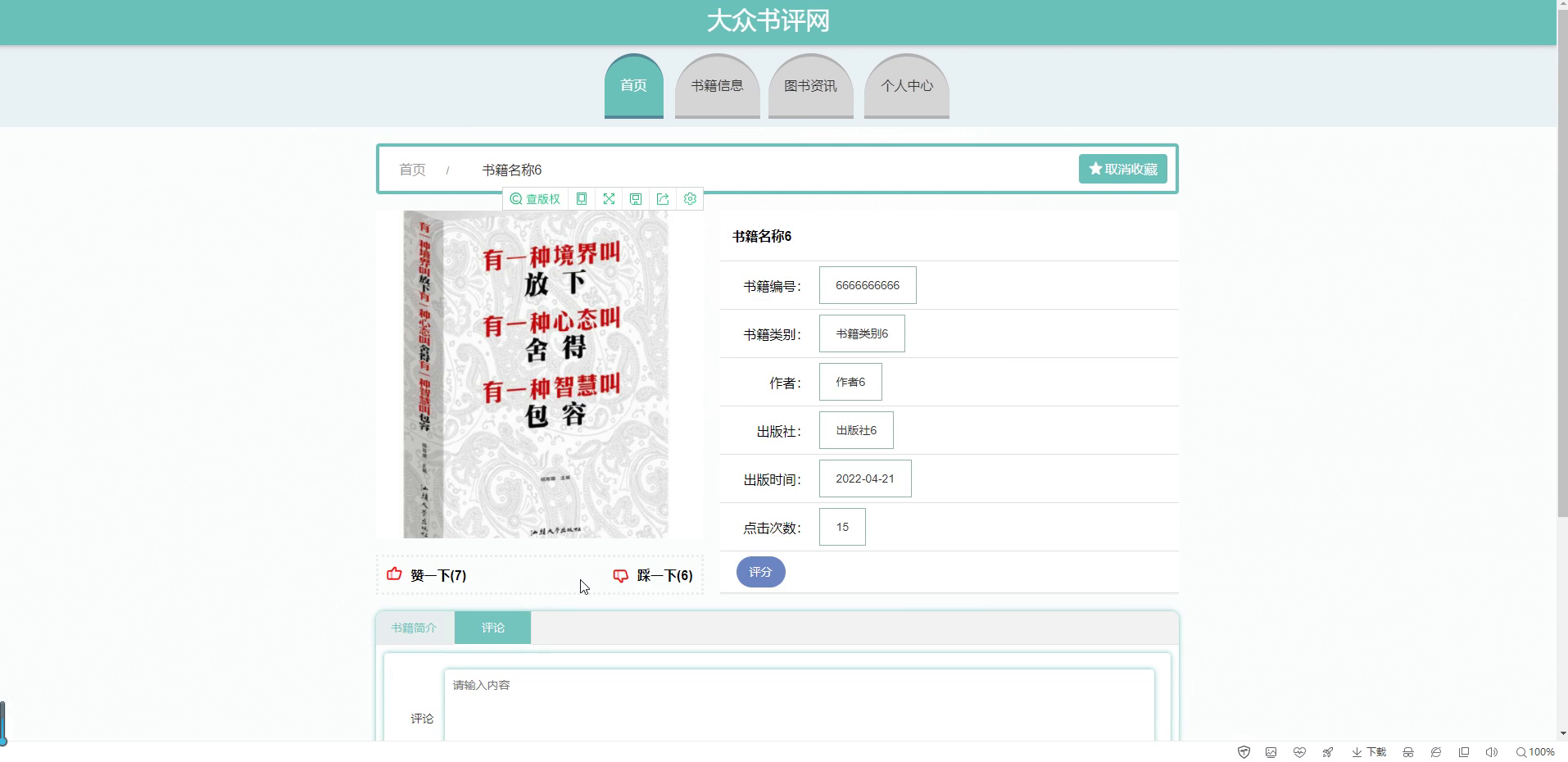Click the 查版权 copyright check tool
This screenshot has width=1568, height=762.
(x=535, y=199)
